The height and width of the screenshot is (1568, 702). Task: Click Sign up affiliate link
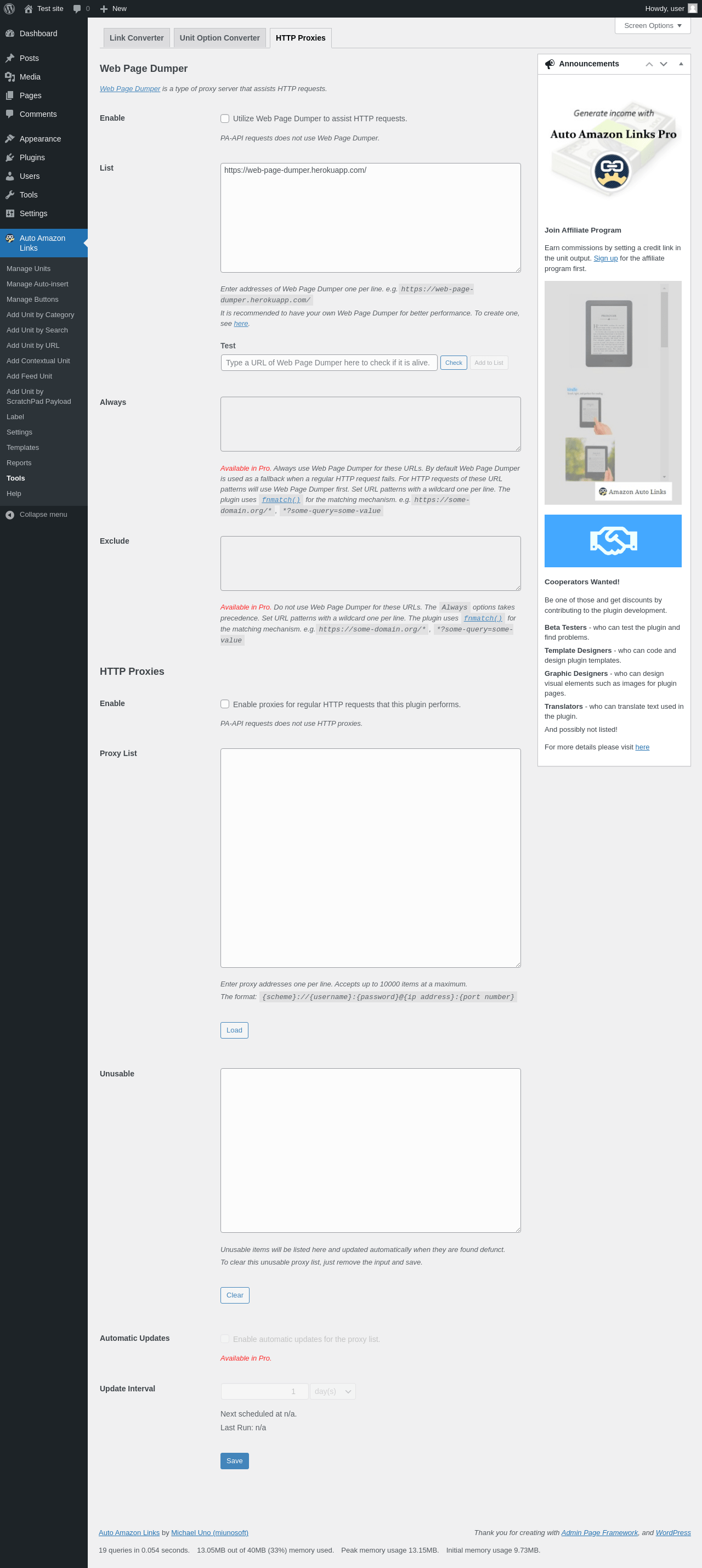point(605,258)
